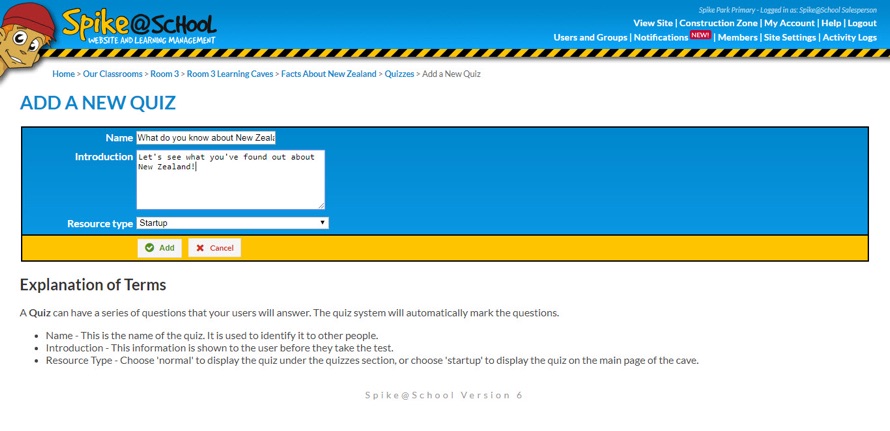The width and height of the screenshot is (890, 431).
Task: Open Room 3 Learning Caves breadcrumb
Action: [230, 74]
